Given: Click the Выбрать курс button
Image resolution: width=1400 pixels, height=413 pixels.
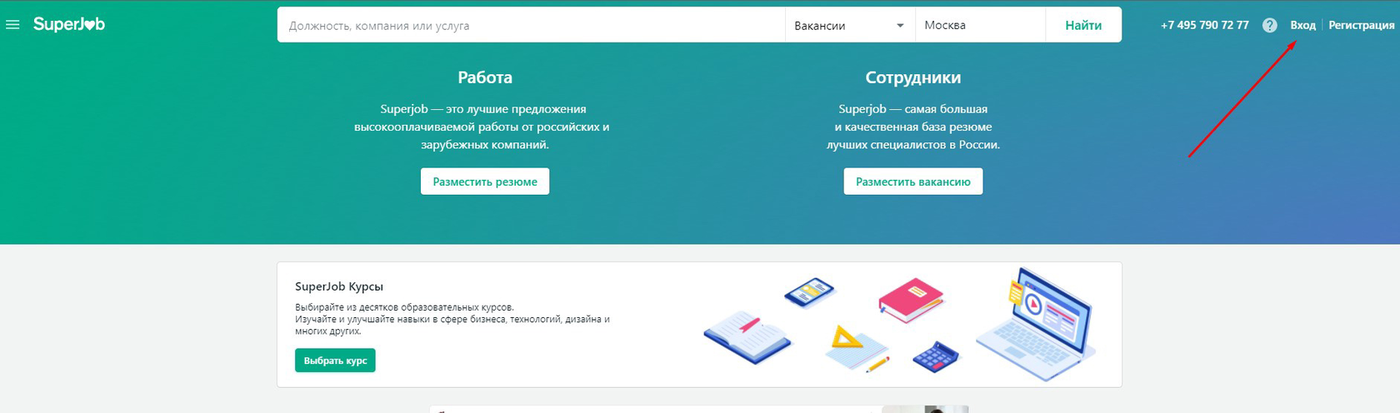Looking at the screenshot, I should [x=335, y=360].
